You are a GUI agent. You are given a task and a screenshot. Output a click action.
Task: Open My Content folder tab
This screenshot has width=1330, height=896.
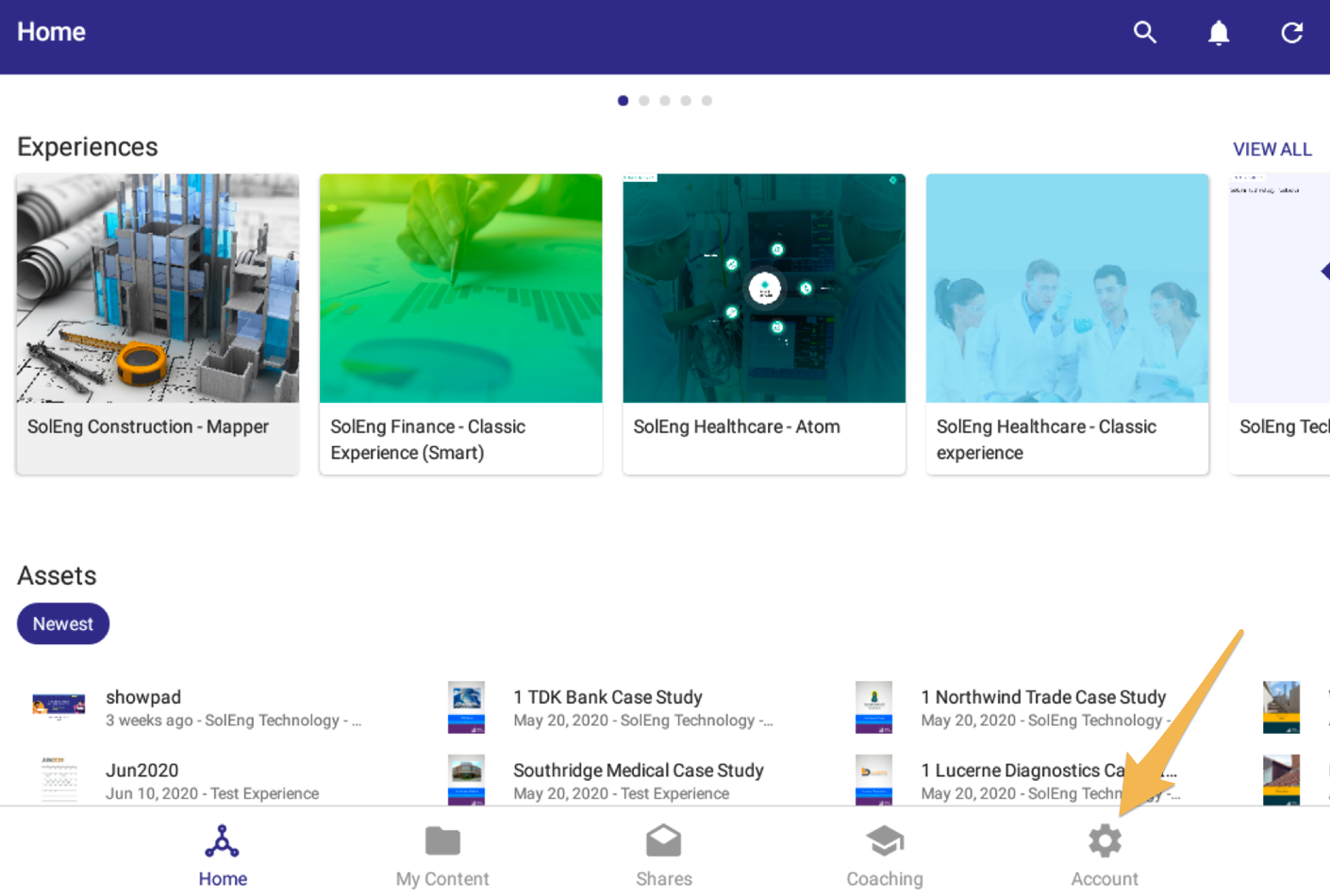click(x=442, y=854)
